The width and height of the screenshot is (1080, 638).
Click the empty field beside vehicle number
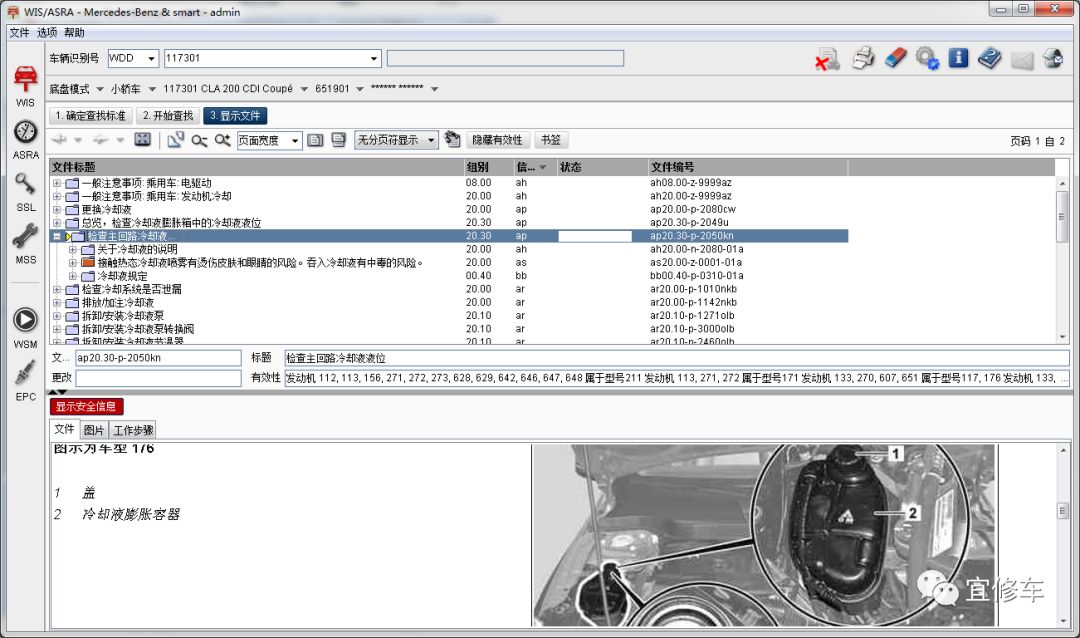pyautogui.click(x=505, y=58)
